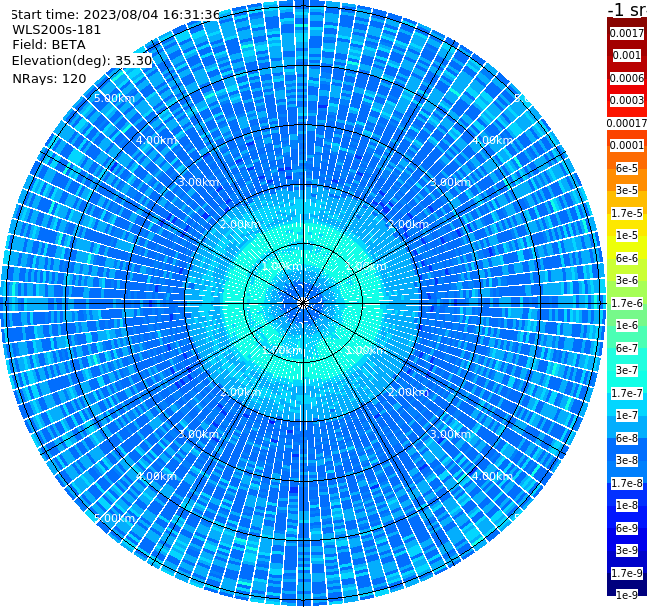Screen dimensions: 647x607
Task: Pick the 1e-7 colorbar label
Action: [x=627, y=415]
